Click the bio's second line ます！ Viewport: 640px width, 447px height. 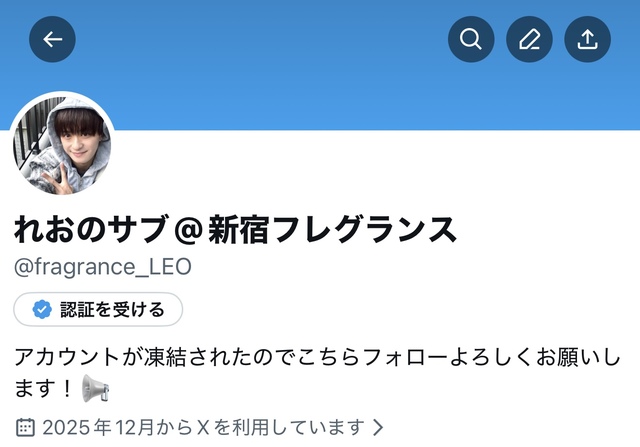point(44,388)
